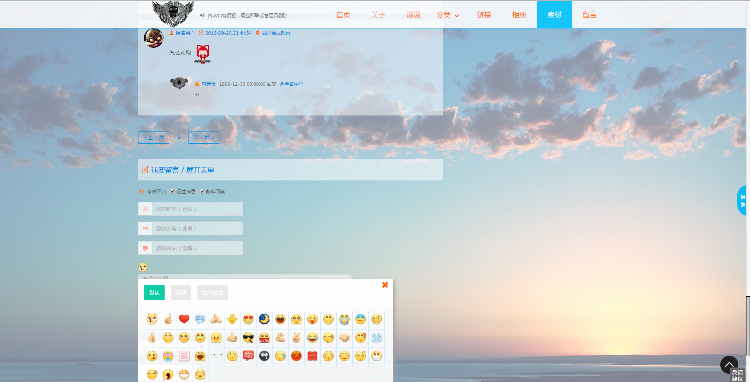Click the browser vertical scrollbar thumb

pyautogui.click(x=747, y=326)
